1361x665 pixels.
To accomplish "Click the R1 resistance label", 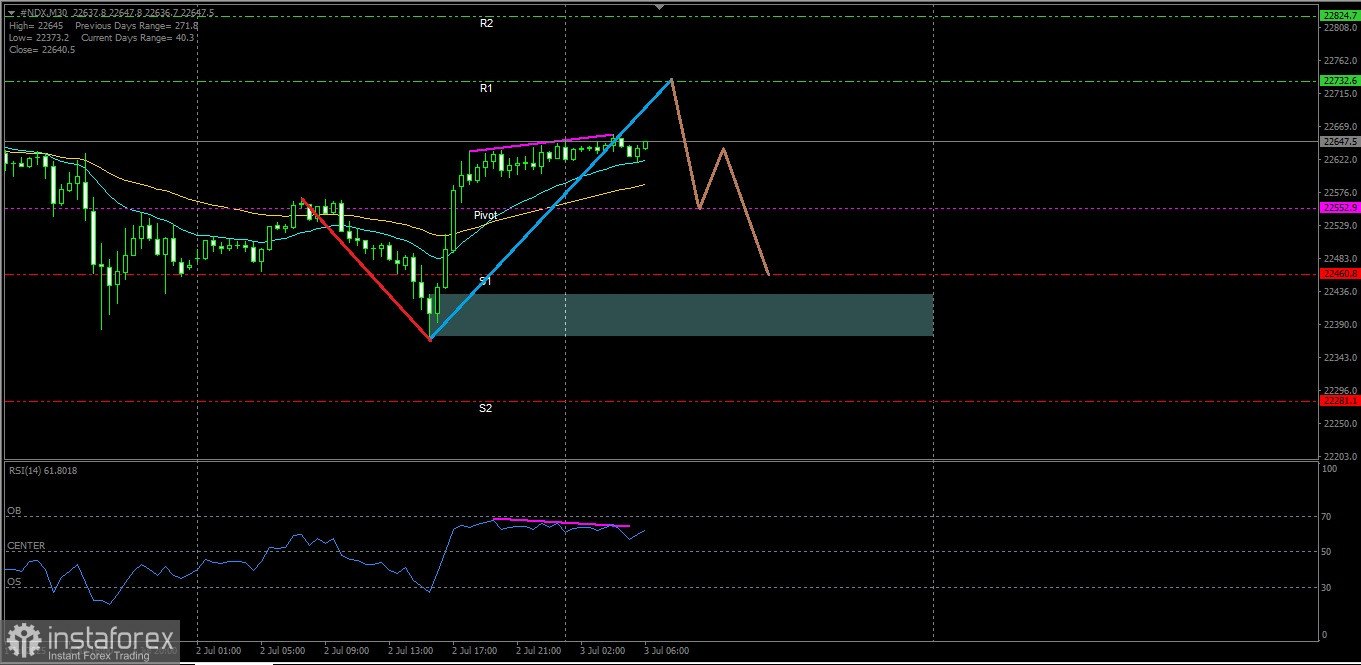I will [x=486, y=88].
